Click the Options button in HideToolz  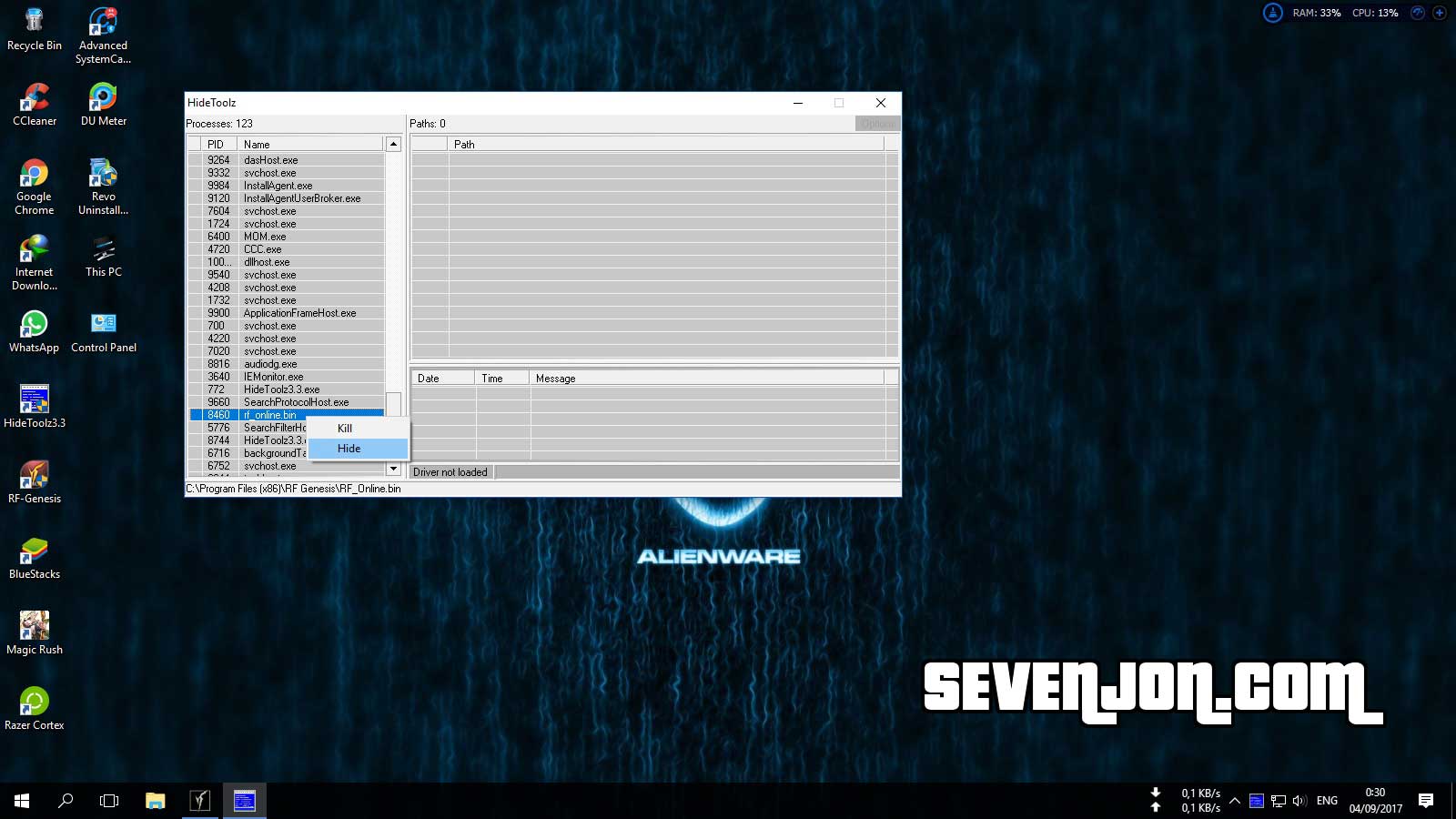click(x=877, y=124)
